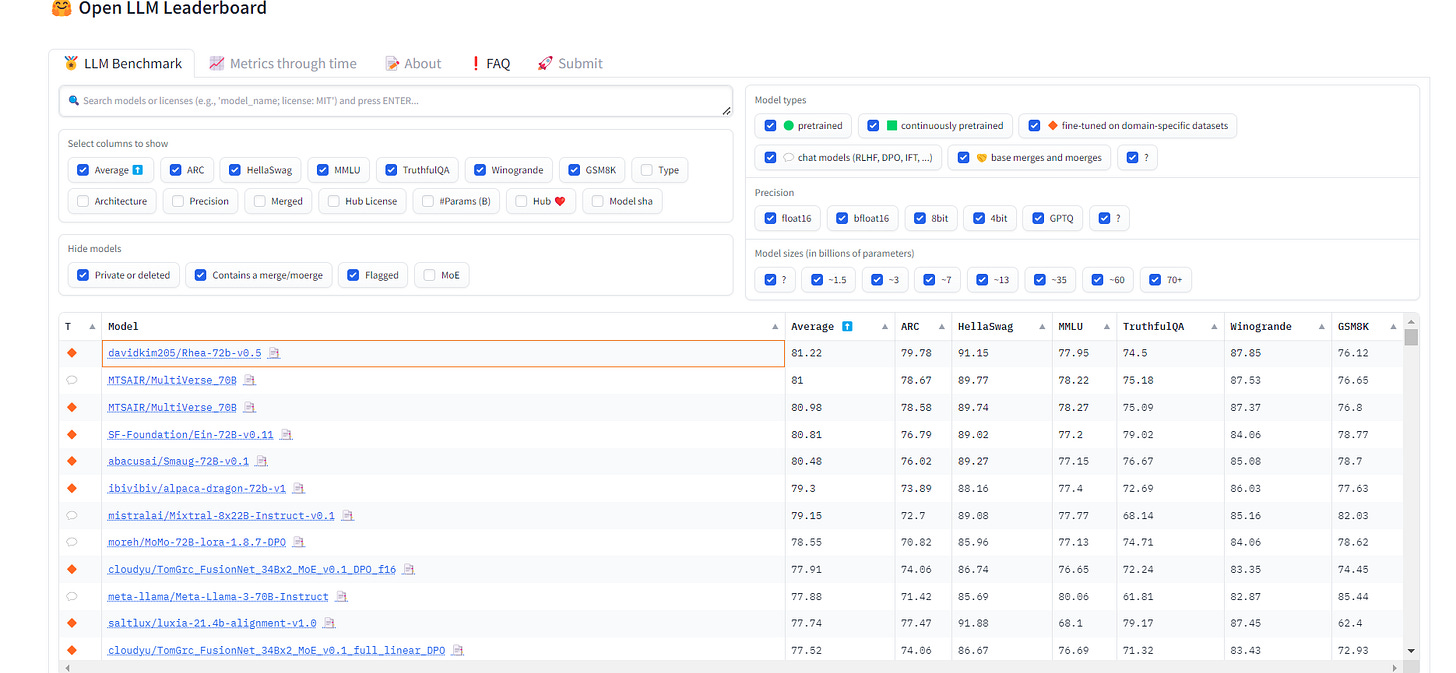
Task: Toggle the MoE hide-models checkbox
Action: point(430,275)
